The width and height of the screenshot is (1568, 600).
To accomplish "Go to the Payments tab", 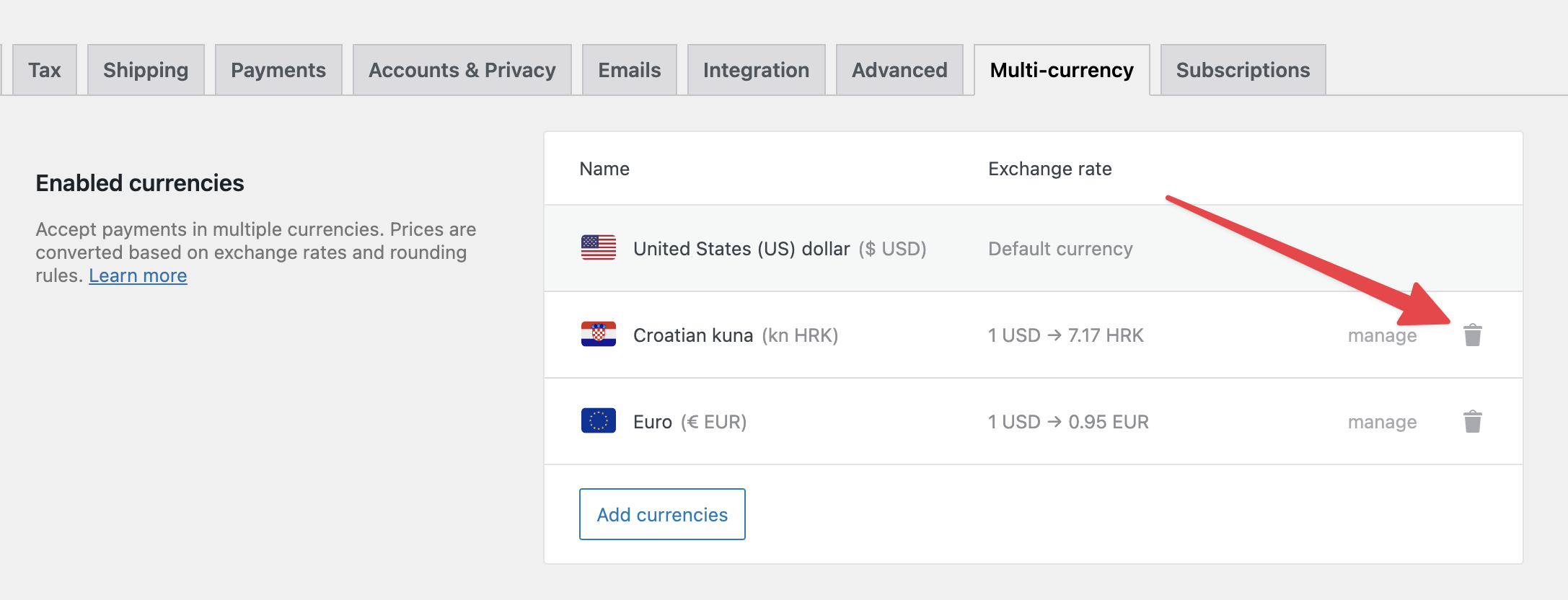I will 278,70.
